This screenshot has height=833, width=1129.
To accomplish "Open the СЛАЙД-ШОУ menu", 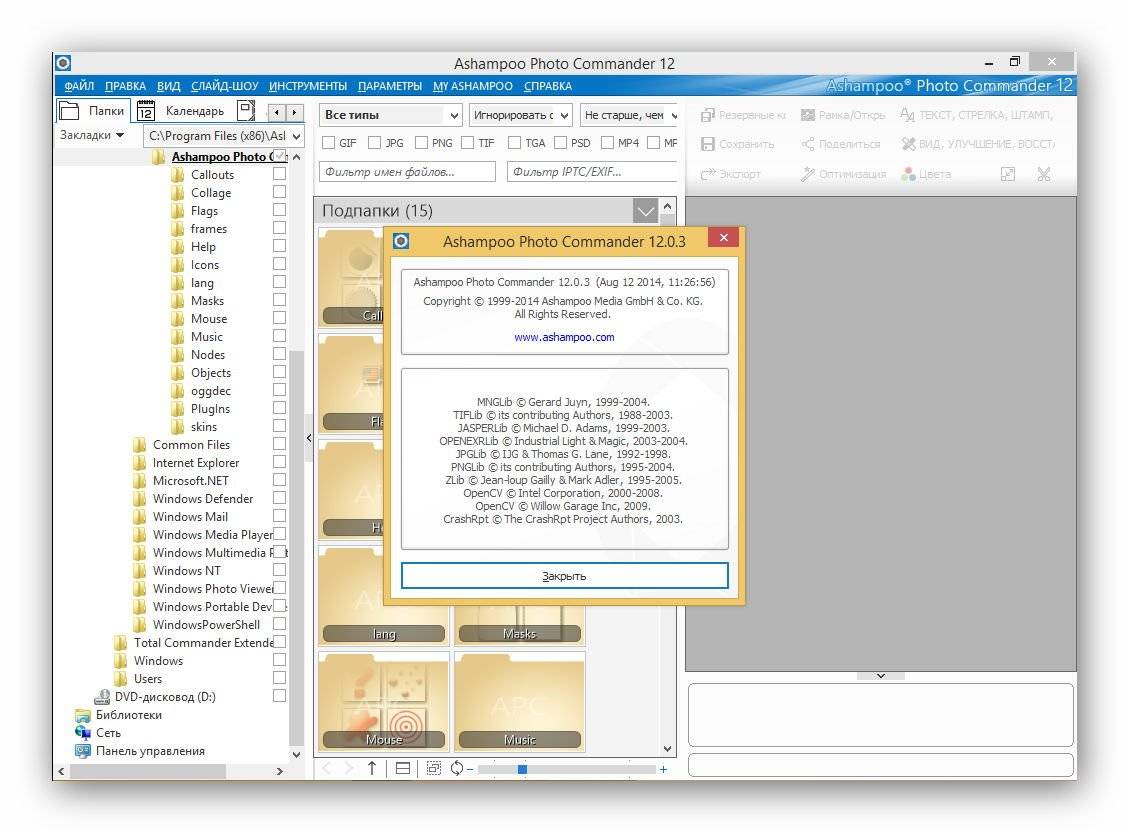I will [x=225, y=86].
